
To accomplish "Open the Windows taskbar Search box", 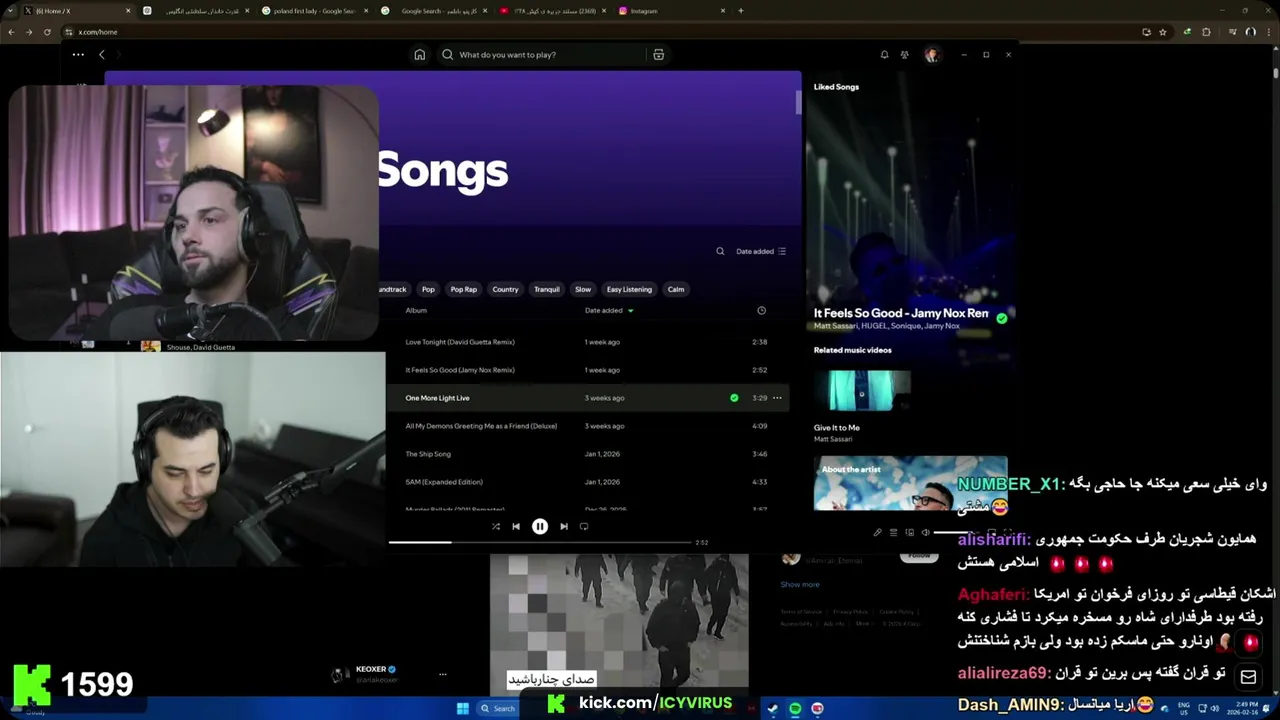I will (498, 708).
